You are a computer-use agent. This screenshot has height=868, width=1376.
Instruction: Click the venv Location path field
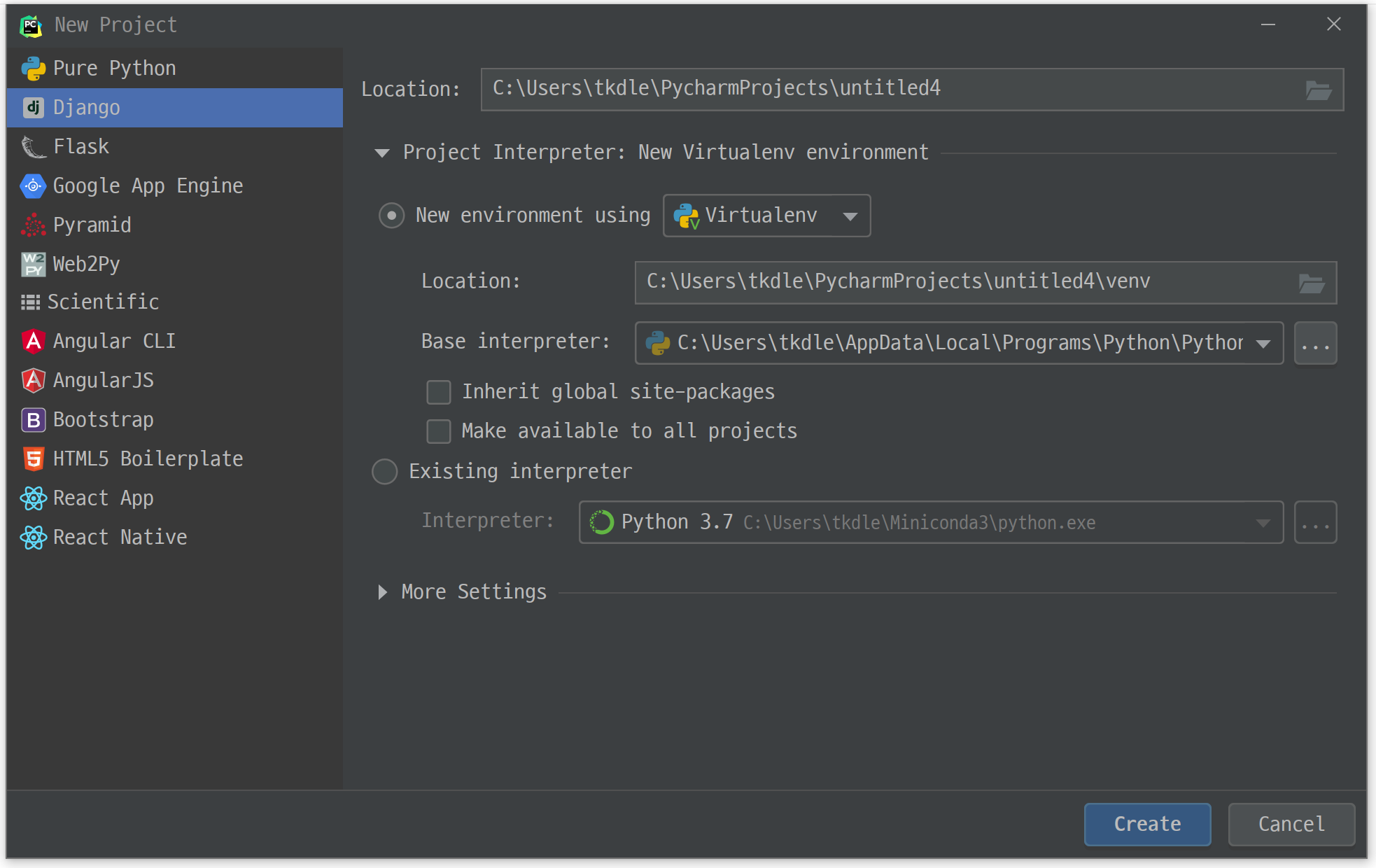[966, 283]
